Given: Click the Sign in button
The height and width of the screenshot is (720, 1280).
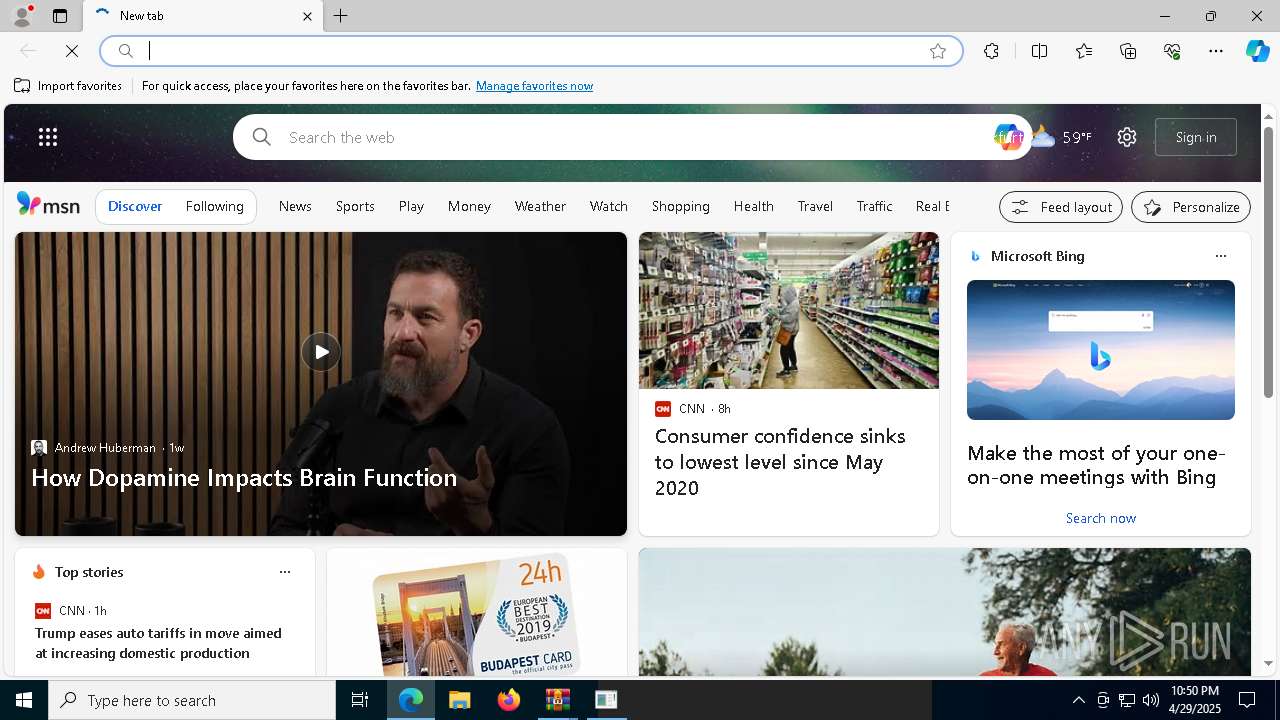Looking at the screenshot, I should coord(1196,137).
